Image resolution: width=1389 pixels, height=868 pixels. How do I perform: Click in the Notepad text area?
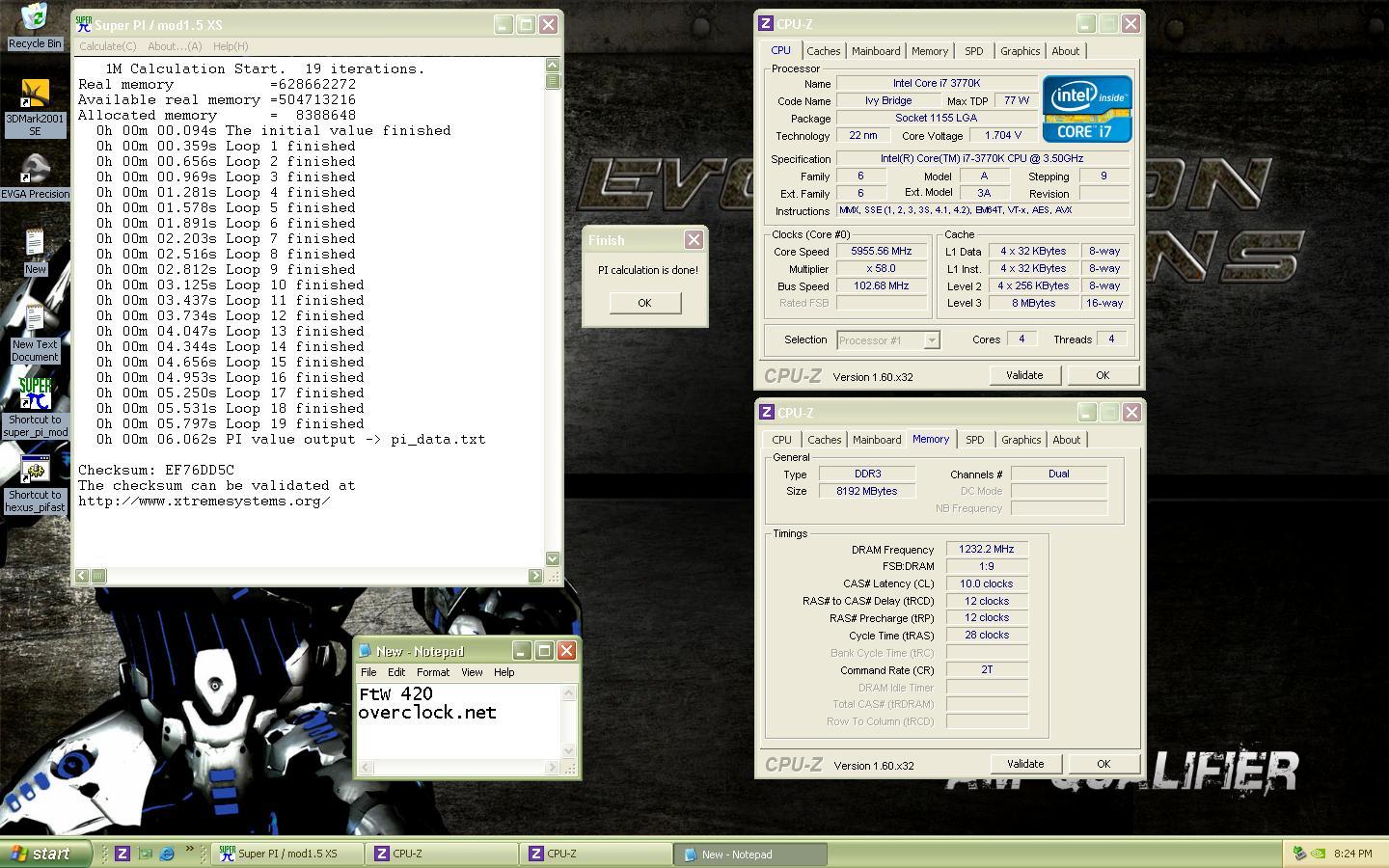(x=458, y=721)
